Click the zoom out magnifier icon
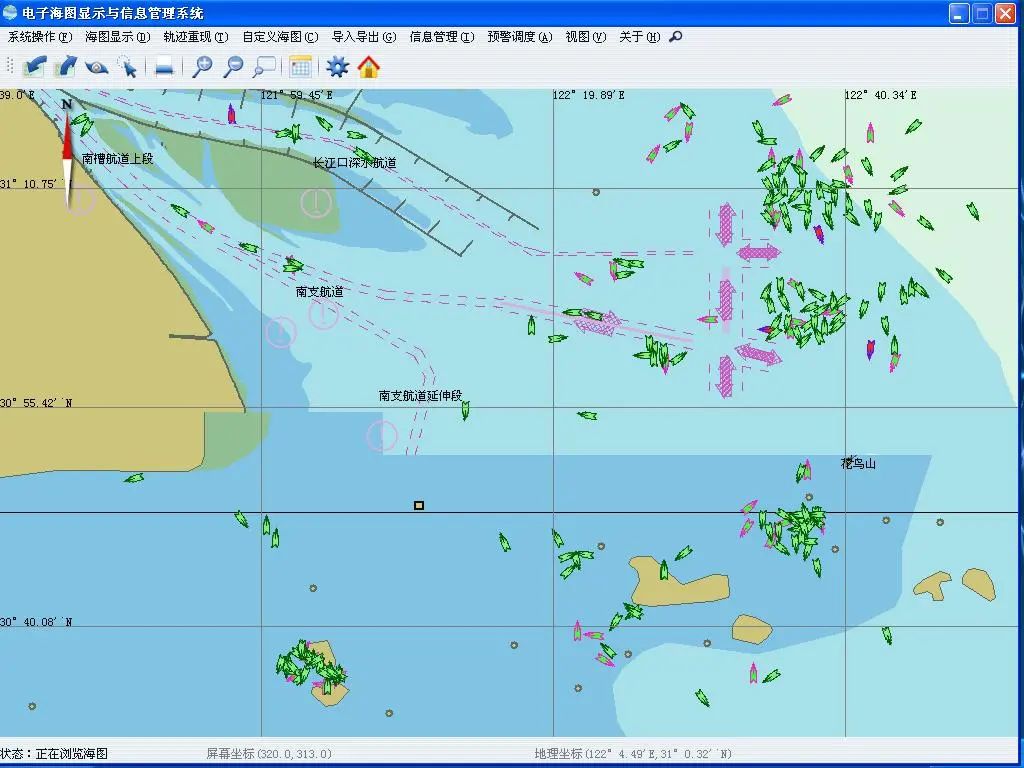This screenshot has width=1024, height=768. tap(234, 67)
